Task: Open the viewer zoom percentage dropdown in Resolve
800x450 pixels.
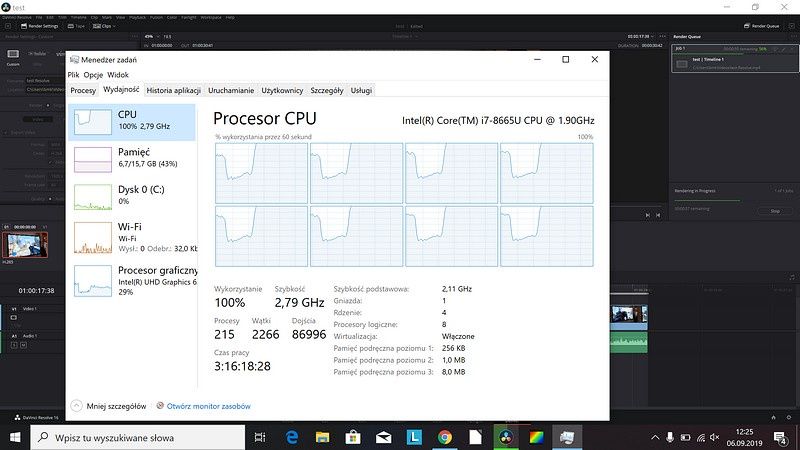Action: [152, 37]
